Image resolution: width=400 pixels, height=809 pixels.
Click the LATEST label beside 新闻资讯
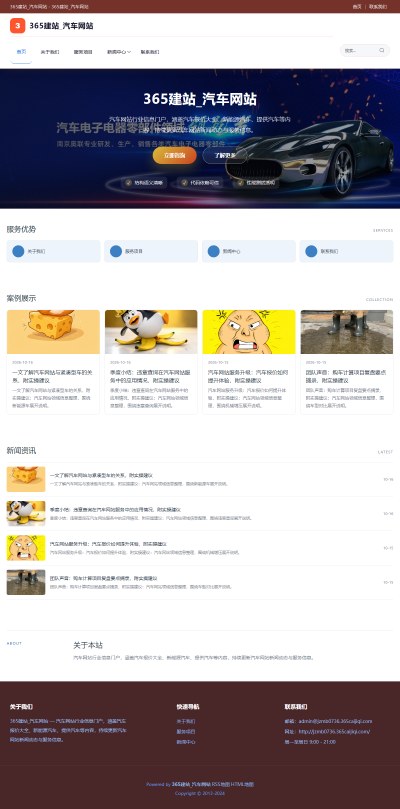(386, 452)
